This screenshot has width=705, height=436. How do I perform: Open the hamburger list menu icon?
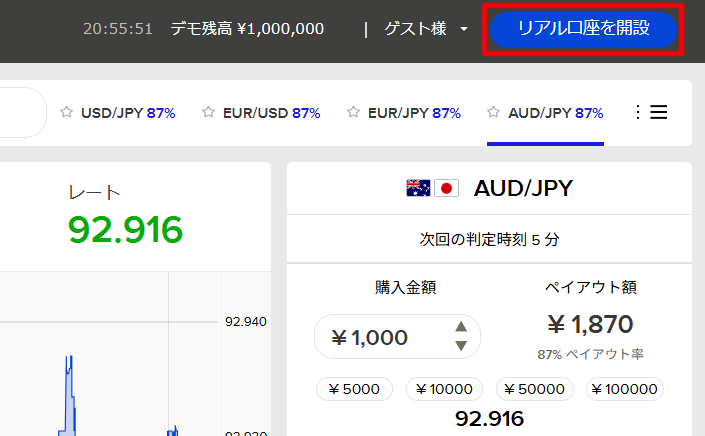659,112
